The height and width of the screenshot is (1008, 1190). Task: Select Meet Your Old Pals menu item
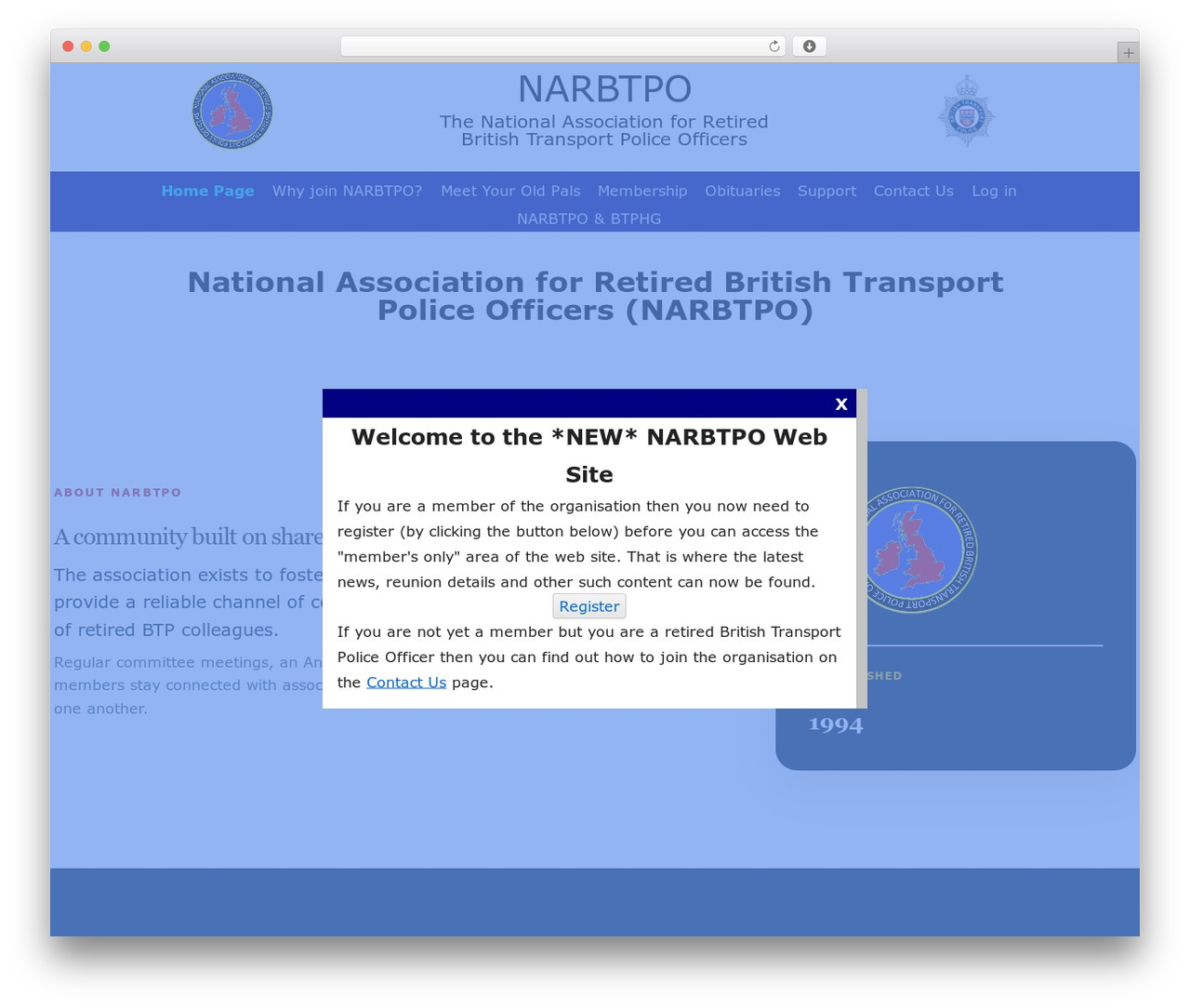coord(510,191)
